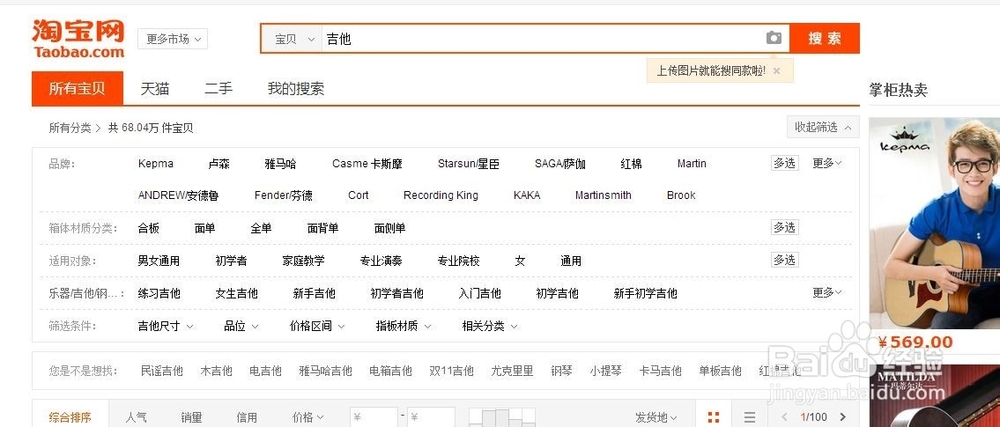Click 多选 in the 箱体材质分类 row
The width and height of the screenshot is (1000, 427).
point(784,228)
